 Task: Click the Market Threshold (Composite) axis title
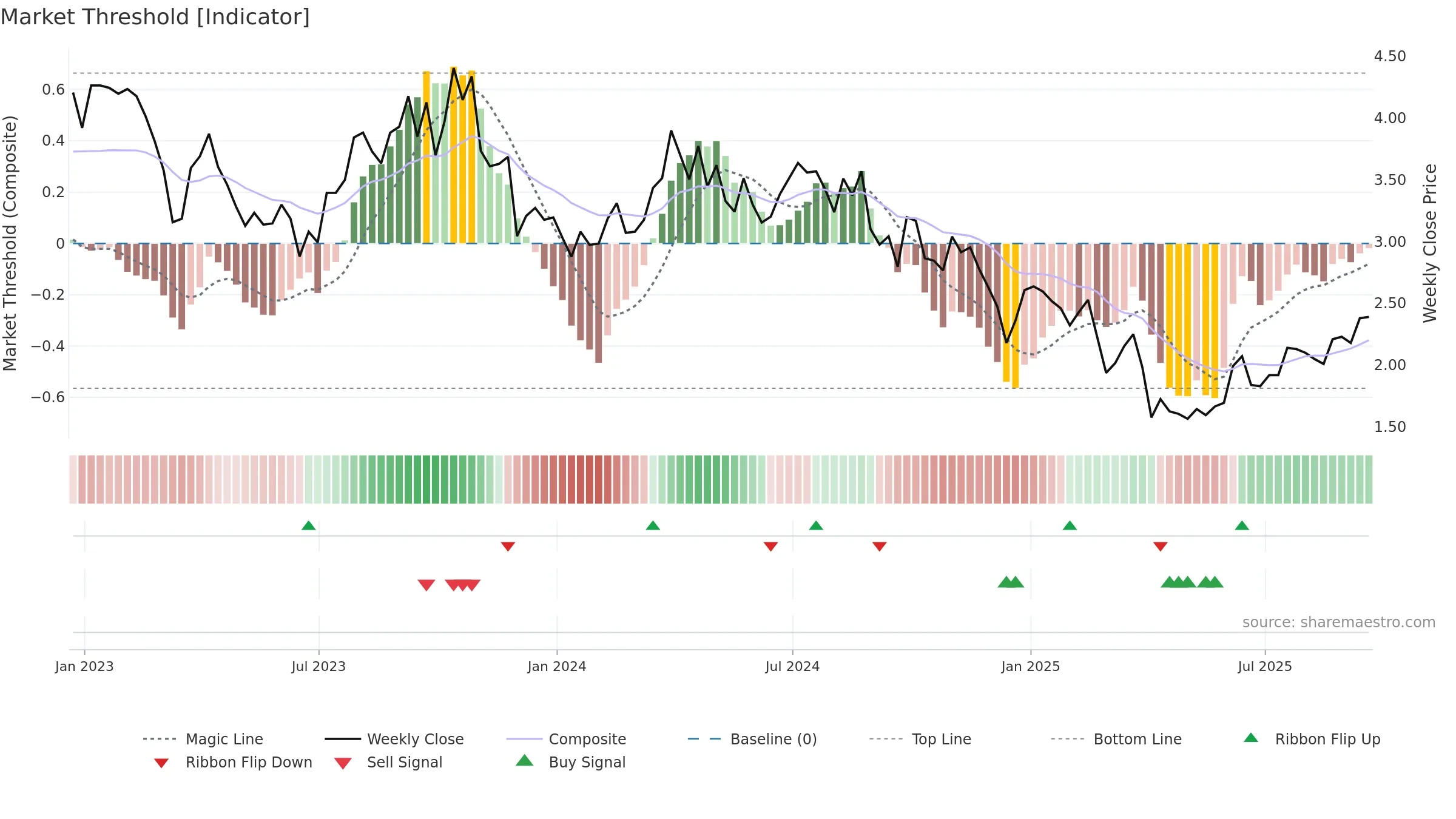point(10,243)
